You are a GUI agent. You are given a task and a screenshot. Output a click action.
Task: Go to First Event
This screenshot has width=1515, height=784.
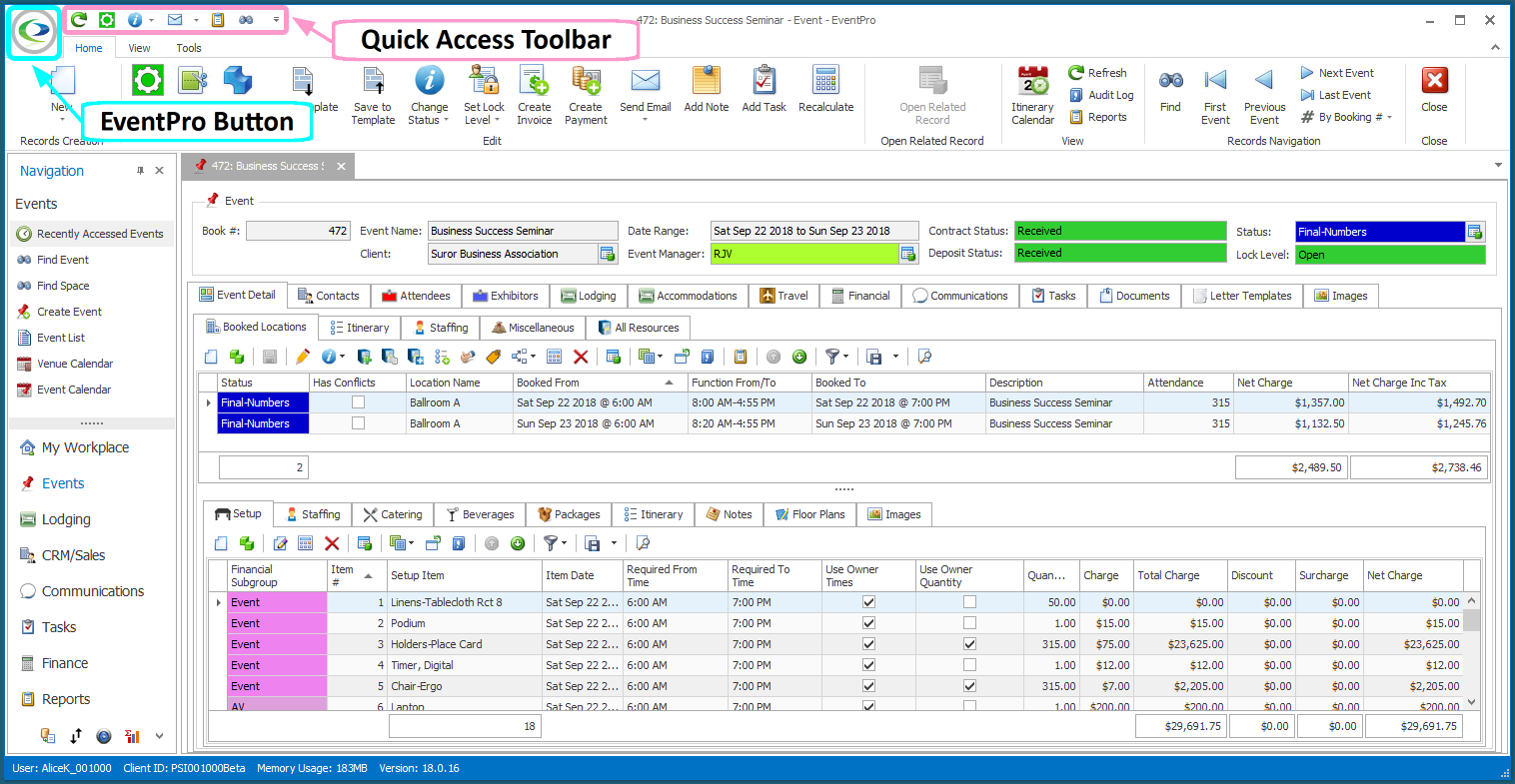pyautogui.click(x=1215, y=81)
